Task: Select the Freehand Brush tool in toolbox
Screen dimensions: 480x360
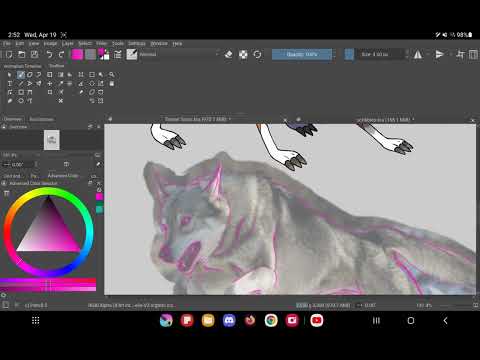Action: (x=21, y=75)
